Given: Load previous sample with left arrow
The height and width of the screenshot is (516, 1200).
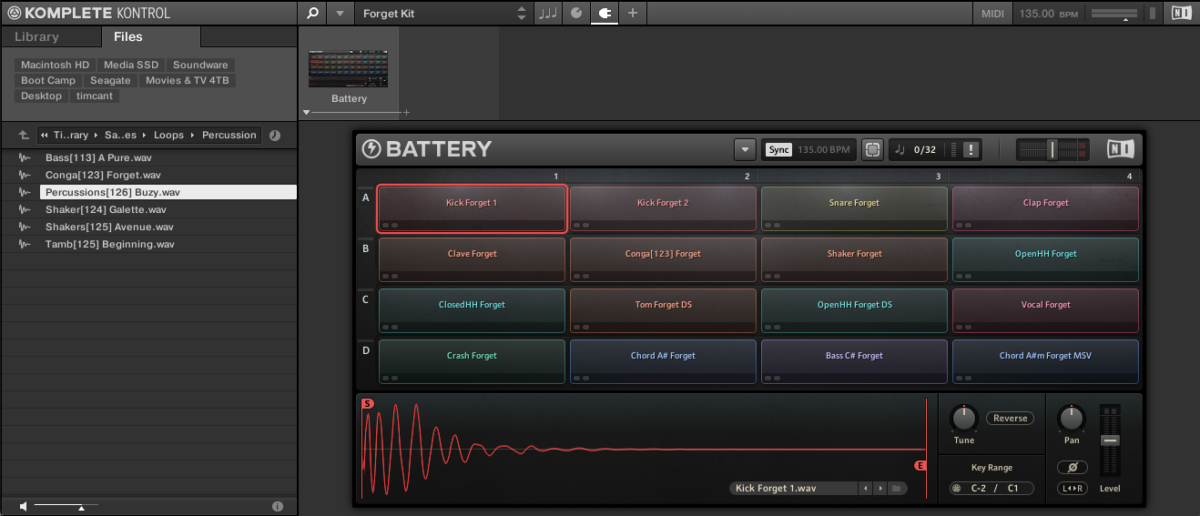Looking at the screenshot, I should tap(864, 488).
